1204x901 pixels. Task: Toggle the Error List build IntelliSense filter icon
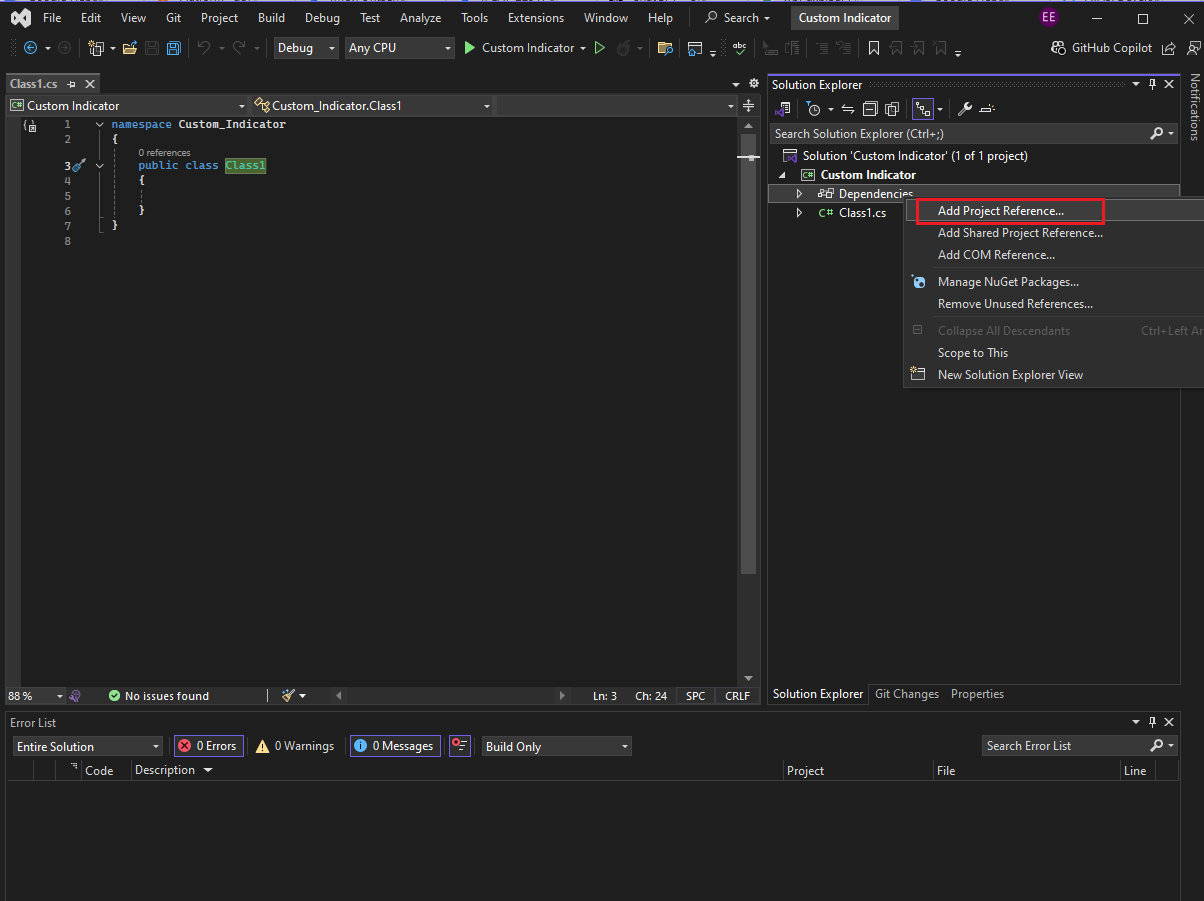coord(460,746)
